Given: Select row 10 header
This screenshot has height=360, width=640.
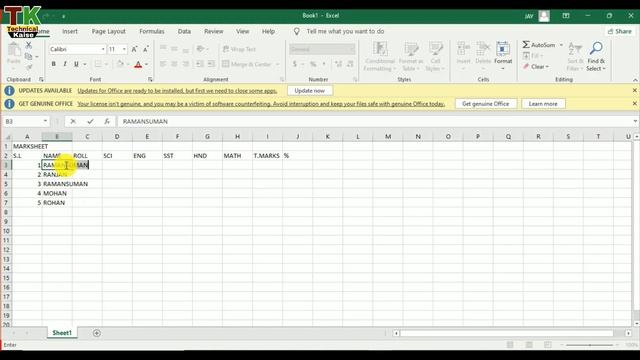Looking at the screenshot, I should click(x=6, y=231).
